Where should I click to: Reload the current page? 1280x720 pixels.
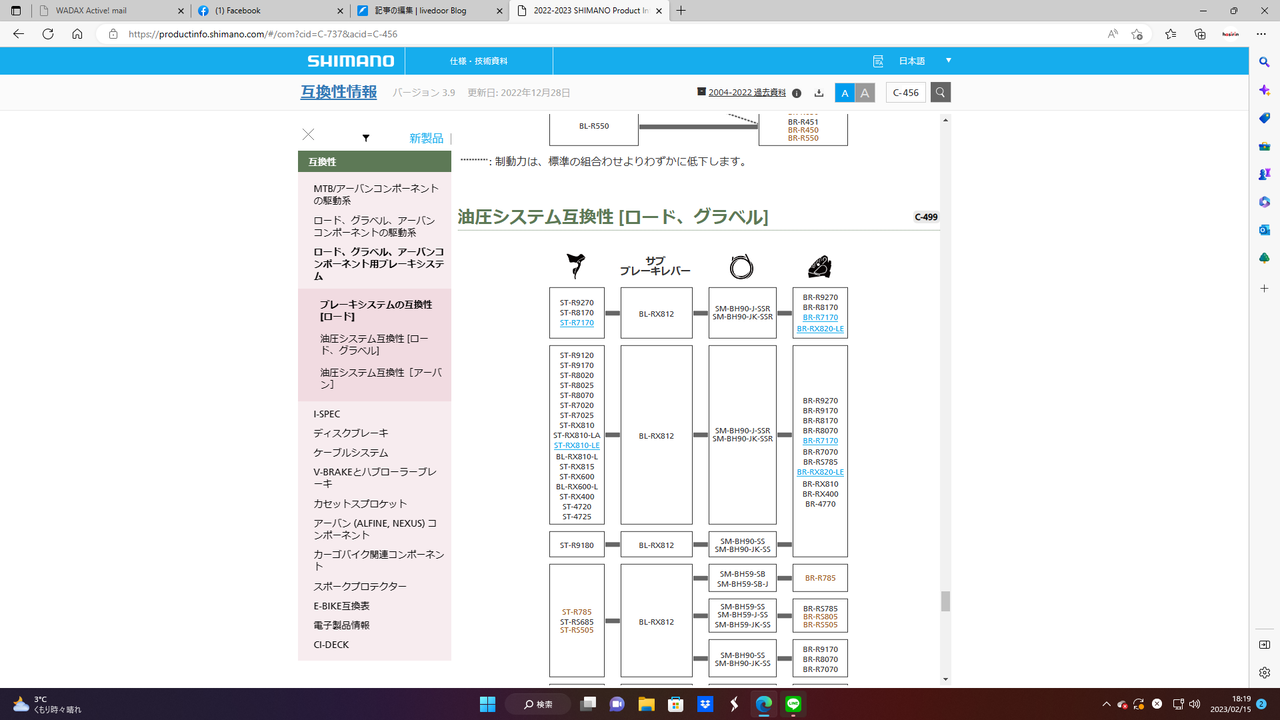48,33
